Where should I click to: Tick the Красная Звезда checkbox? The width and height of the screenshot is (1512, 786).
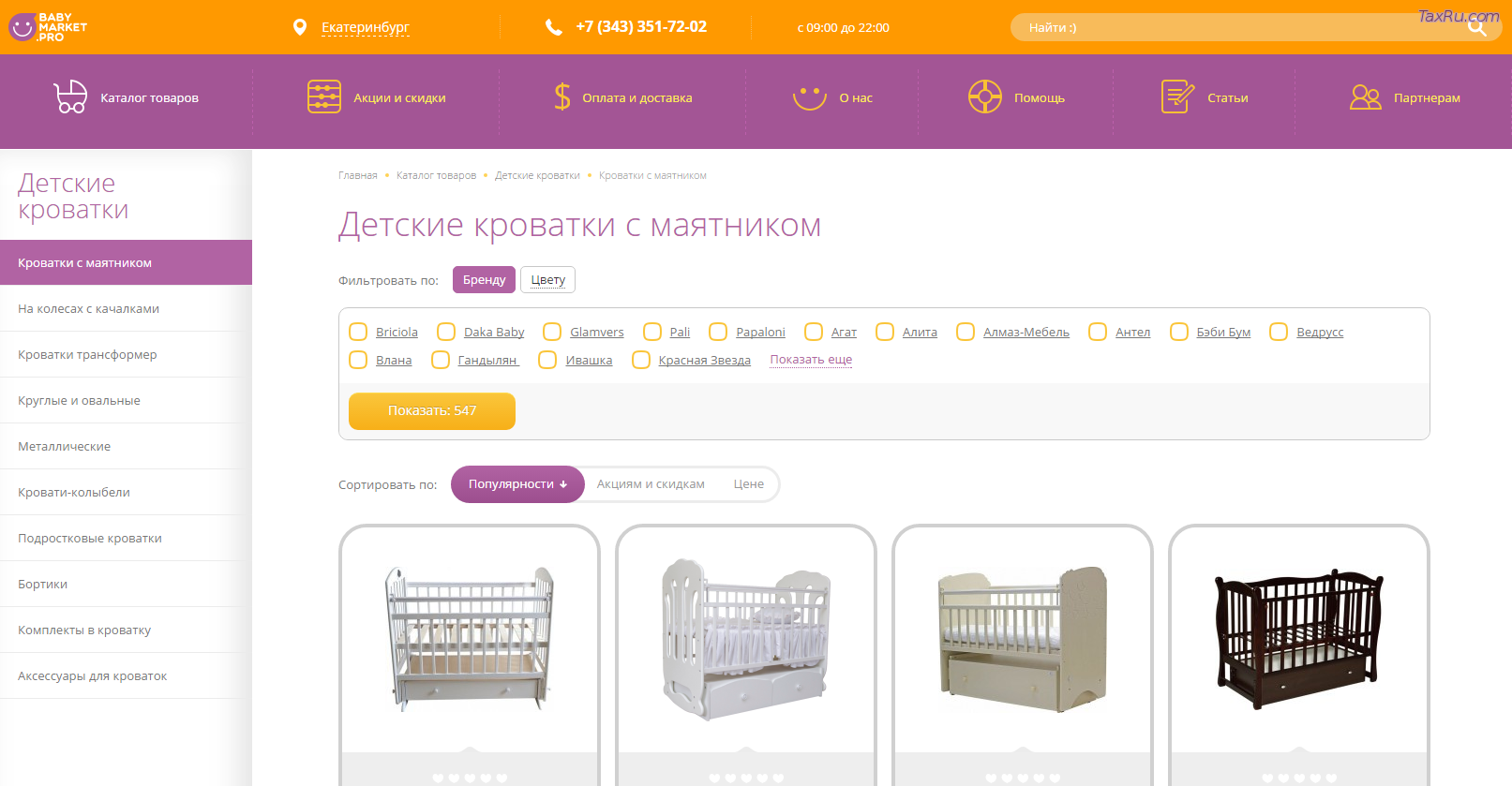tap(641, 361)
